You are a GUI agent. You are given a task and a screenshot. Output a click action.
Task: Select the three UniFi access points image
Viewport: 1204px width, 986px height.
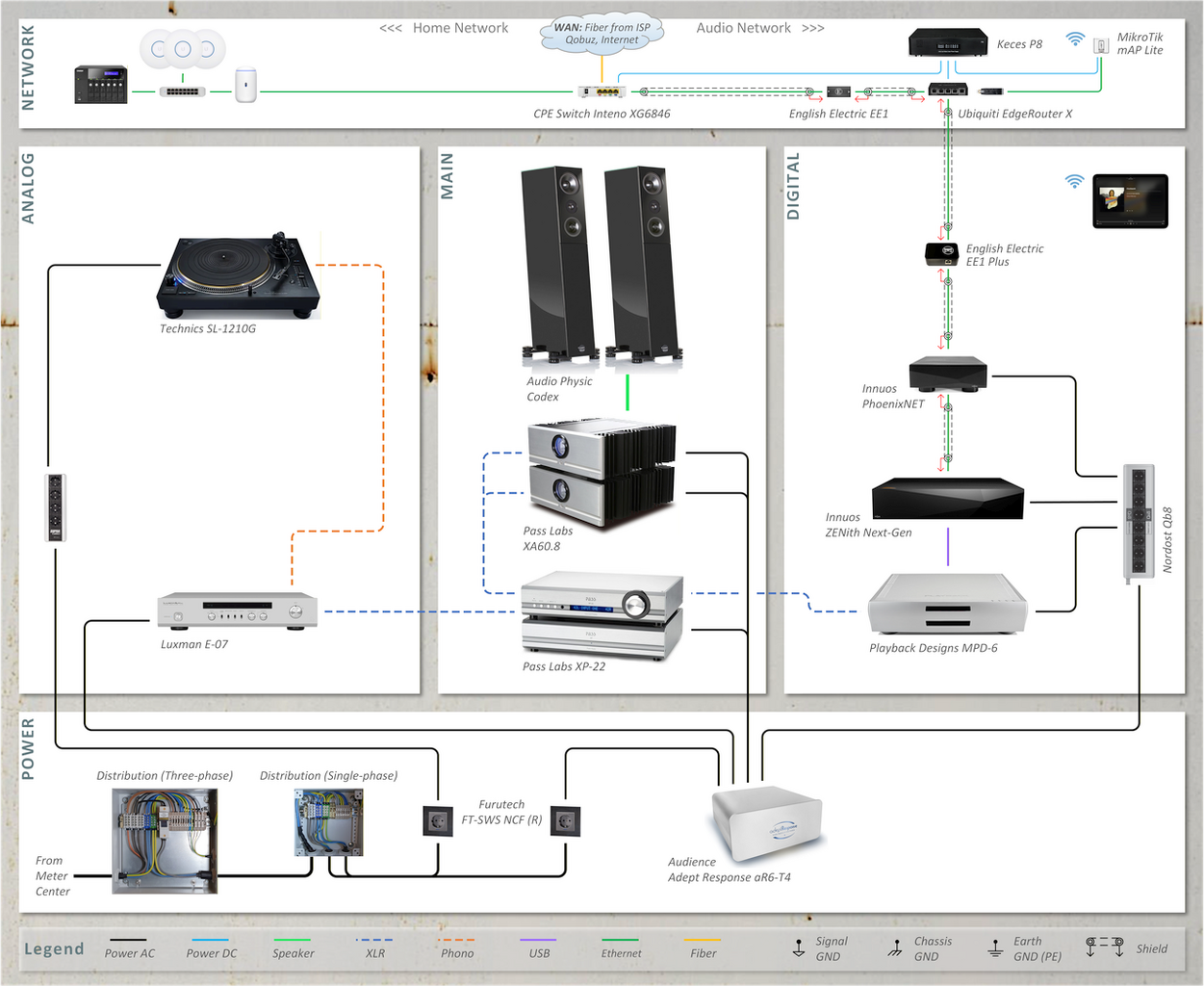tap(182, 49)
